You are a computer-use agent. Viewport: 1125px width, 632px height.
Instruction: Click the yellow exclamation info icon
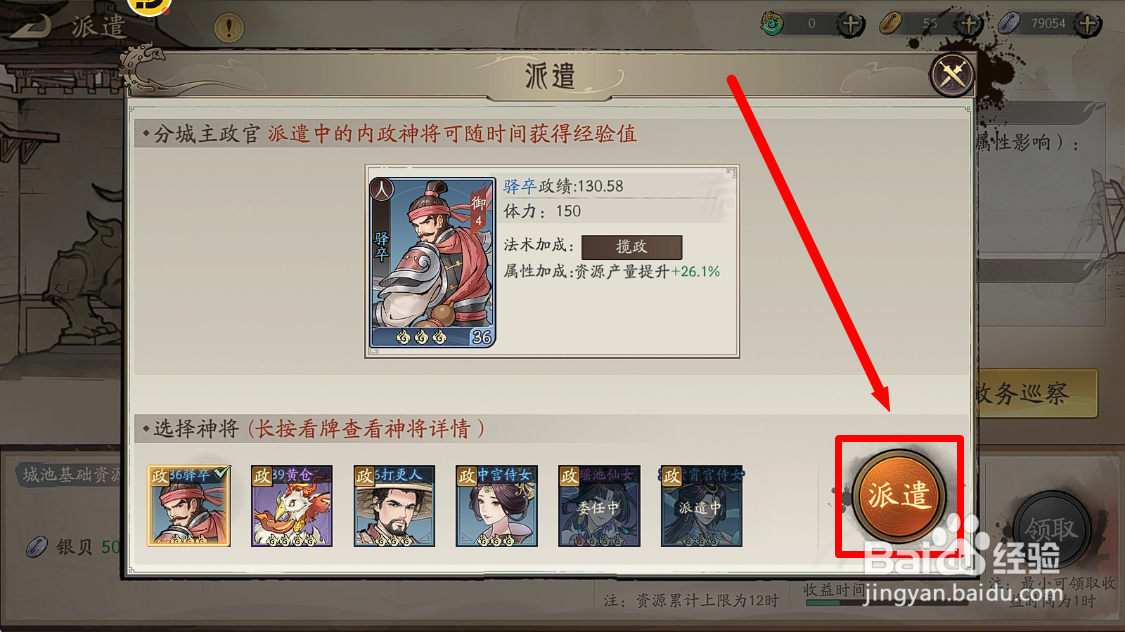[x=229, y=28]
